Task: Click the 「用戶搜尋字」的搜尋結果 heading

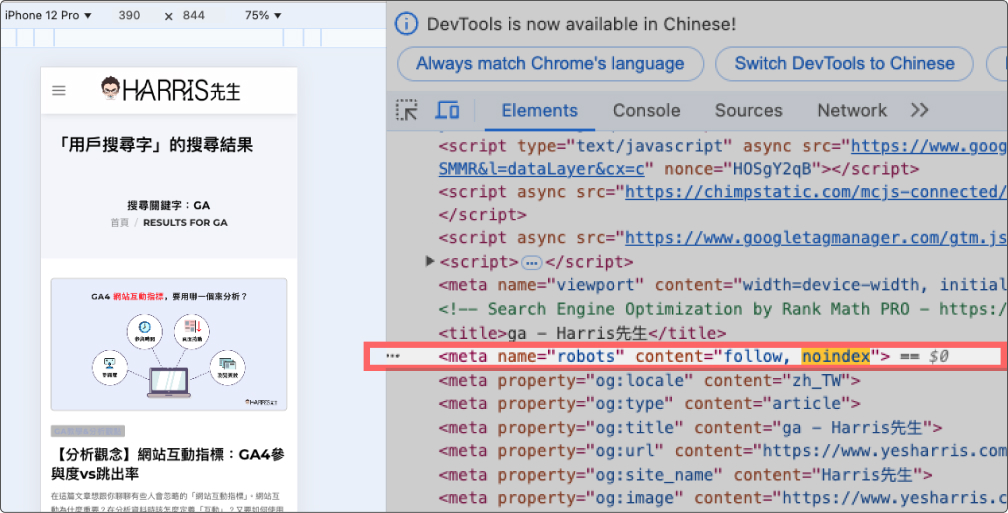Action: pos(154,145)
